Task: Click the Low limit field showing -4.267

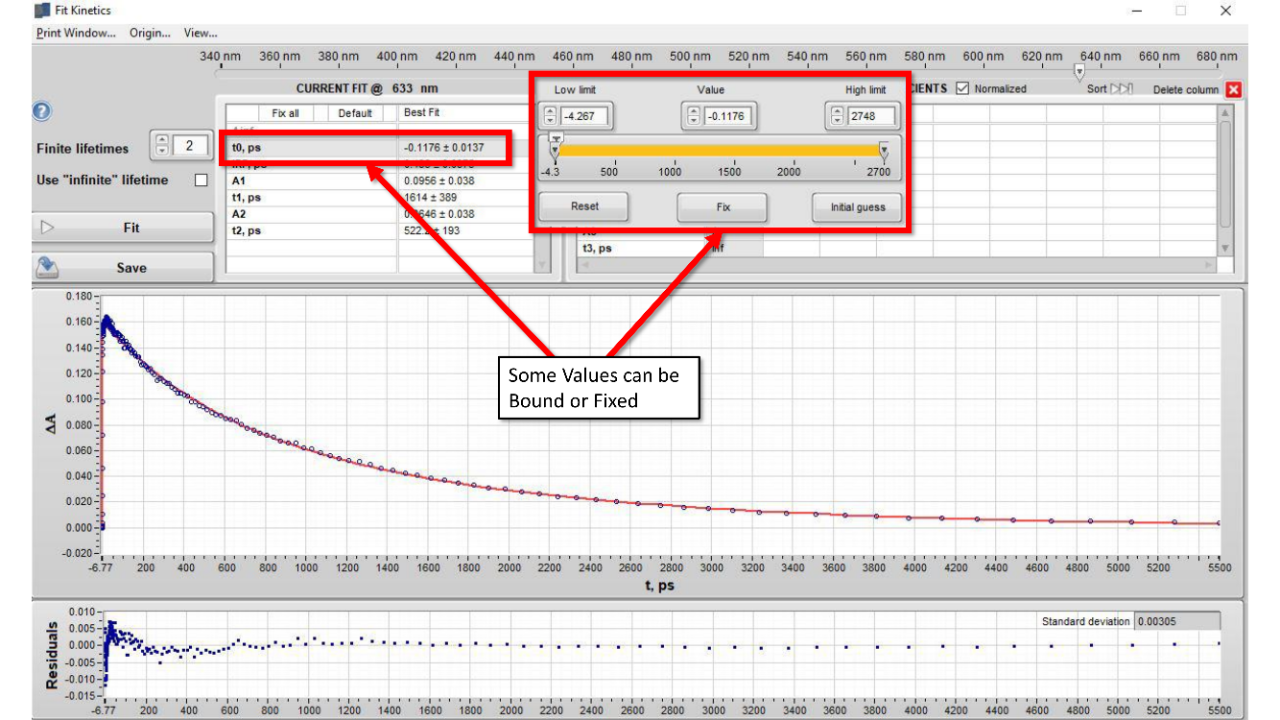Action: (x=585, y=116)
